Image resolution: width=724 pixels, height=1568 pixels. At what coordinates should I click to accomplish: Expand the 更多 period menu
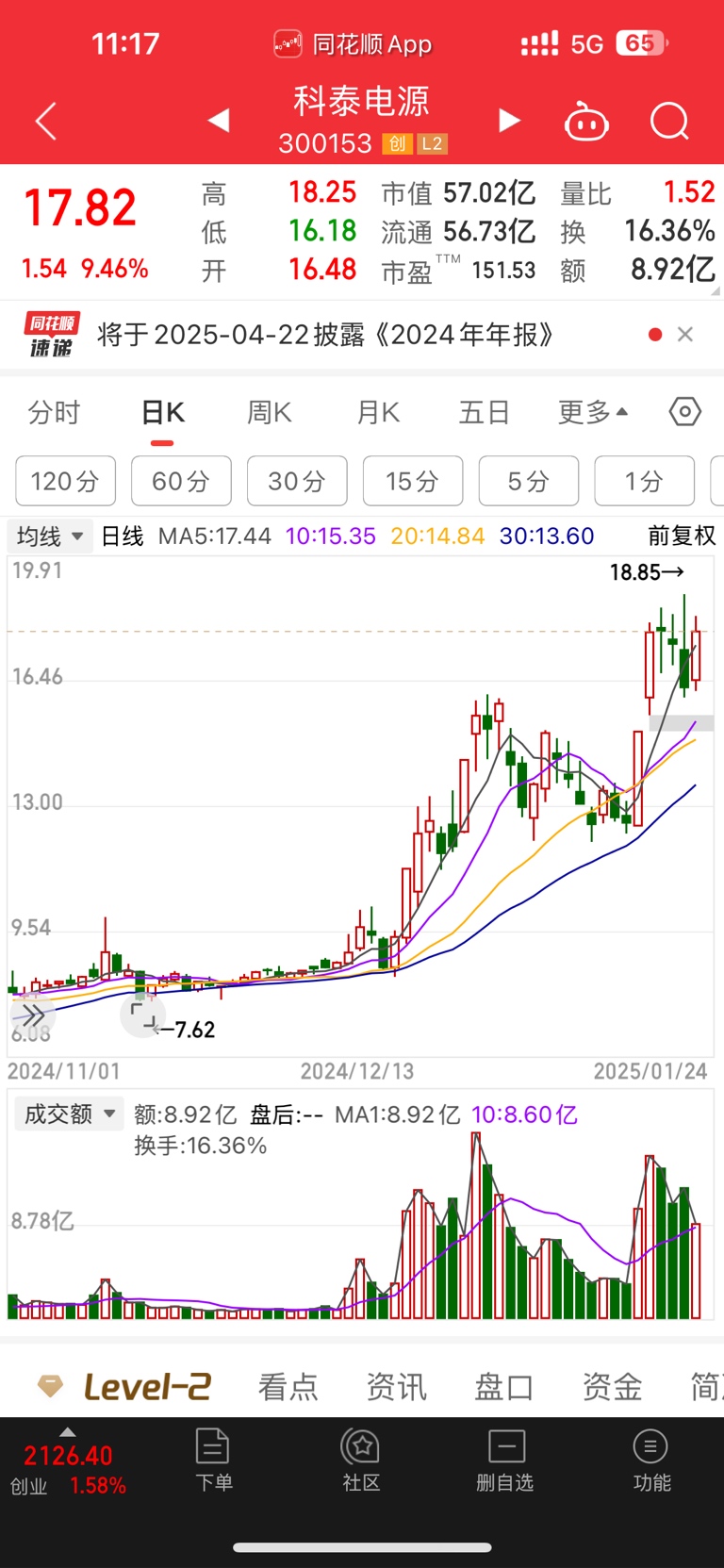coord(593,413)
